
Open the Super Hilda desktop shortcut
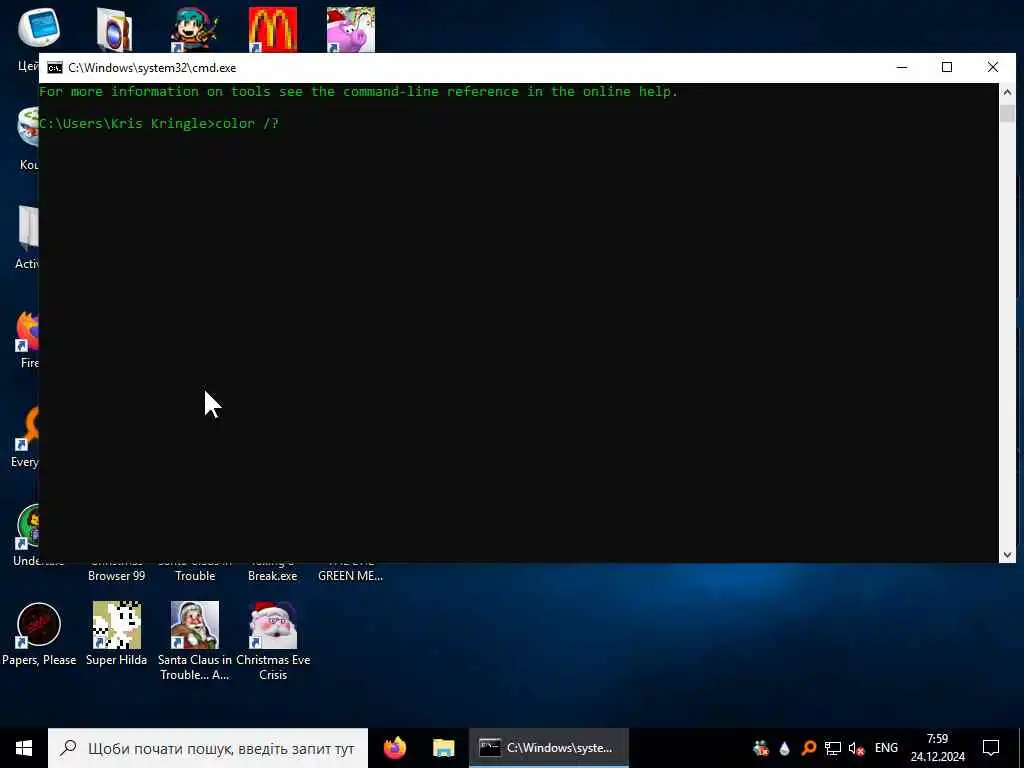116,634
